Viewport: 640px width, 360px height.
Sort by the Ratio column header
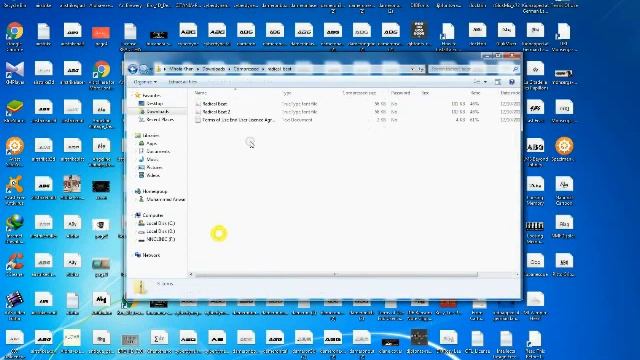476,93
